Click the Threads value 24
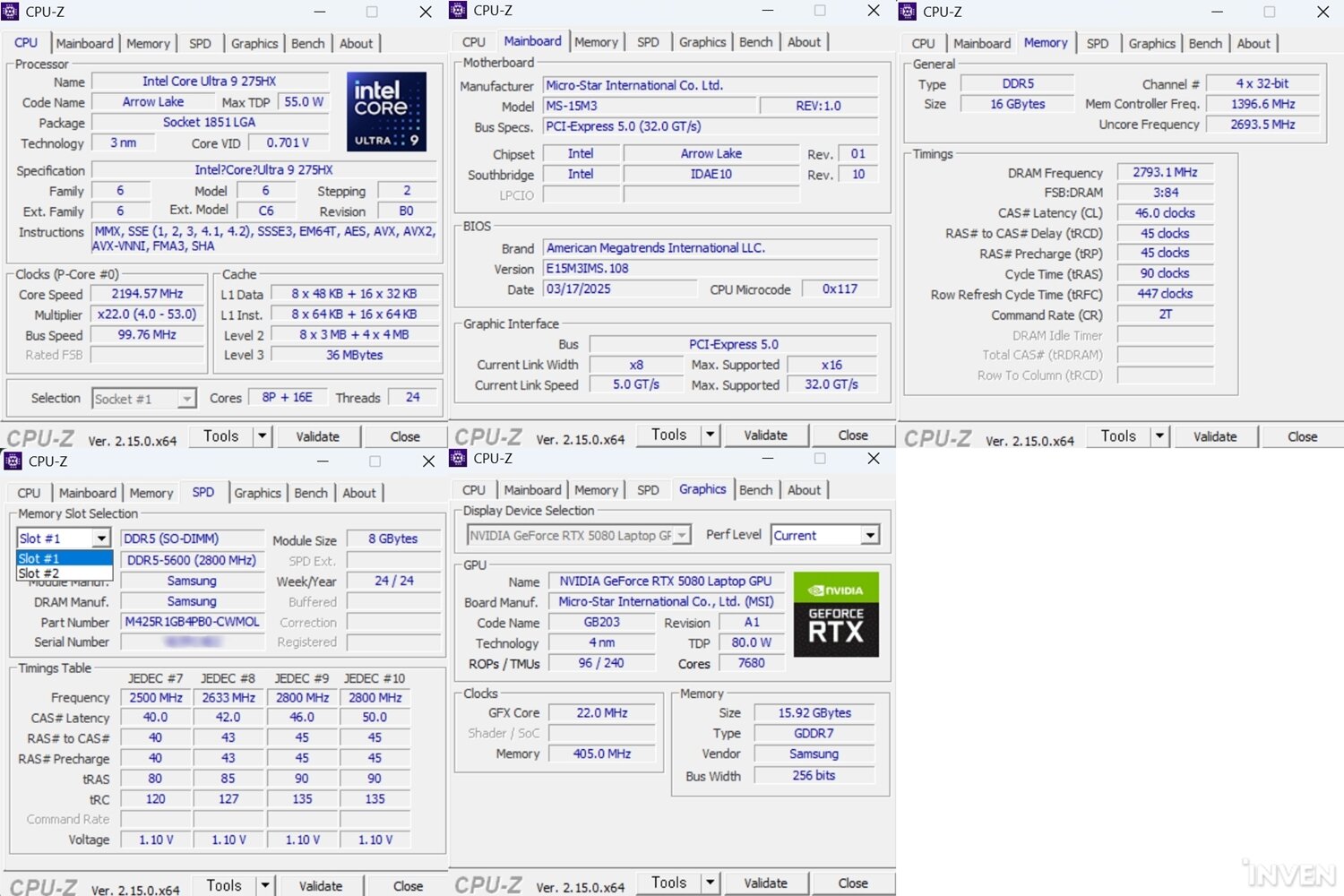 click(x=413, y=398)
